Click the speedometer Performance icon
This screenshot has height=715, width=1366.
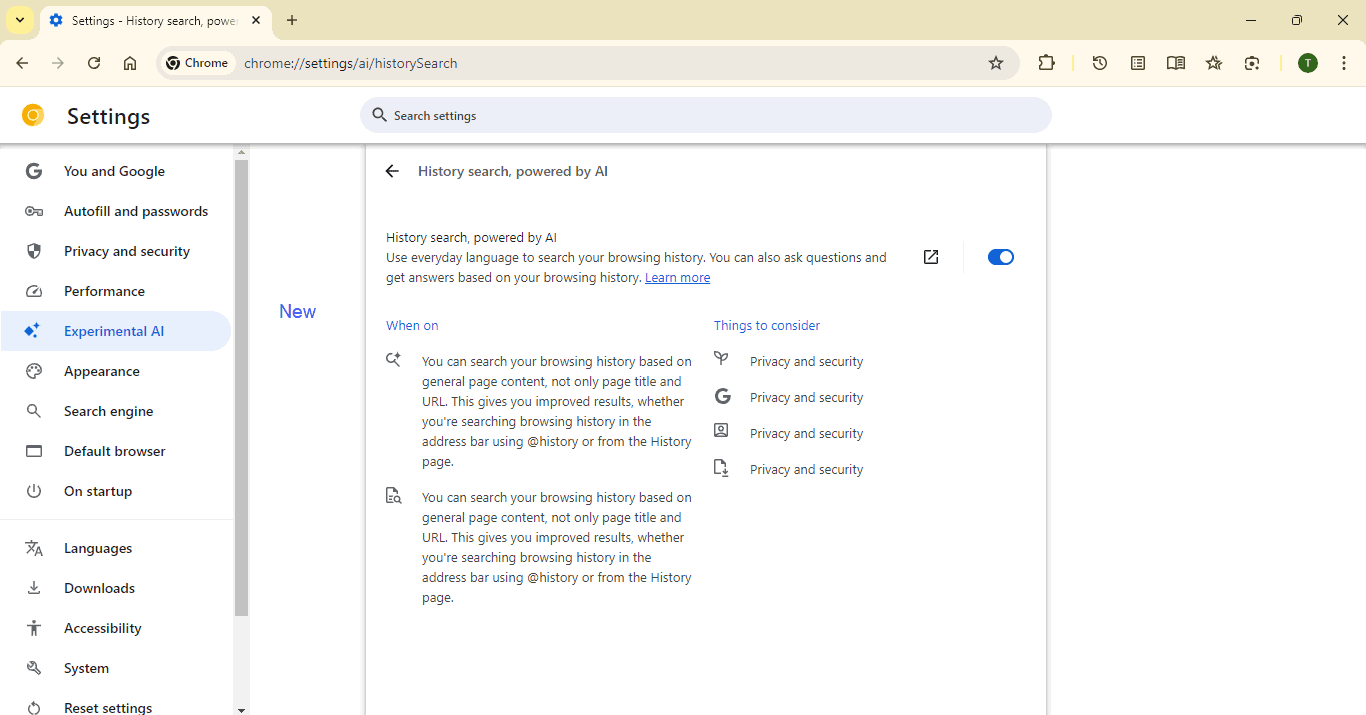34,291
